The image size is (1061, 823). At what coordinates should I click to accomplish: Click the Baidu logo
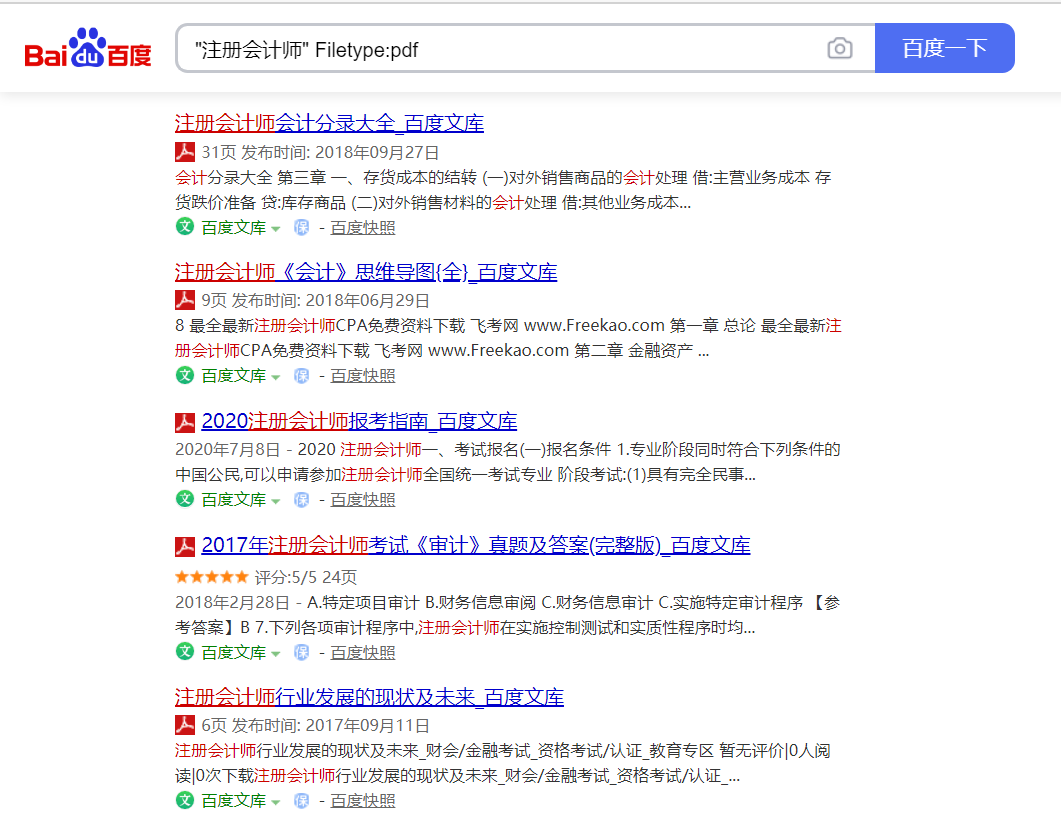[88, 48]
